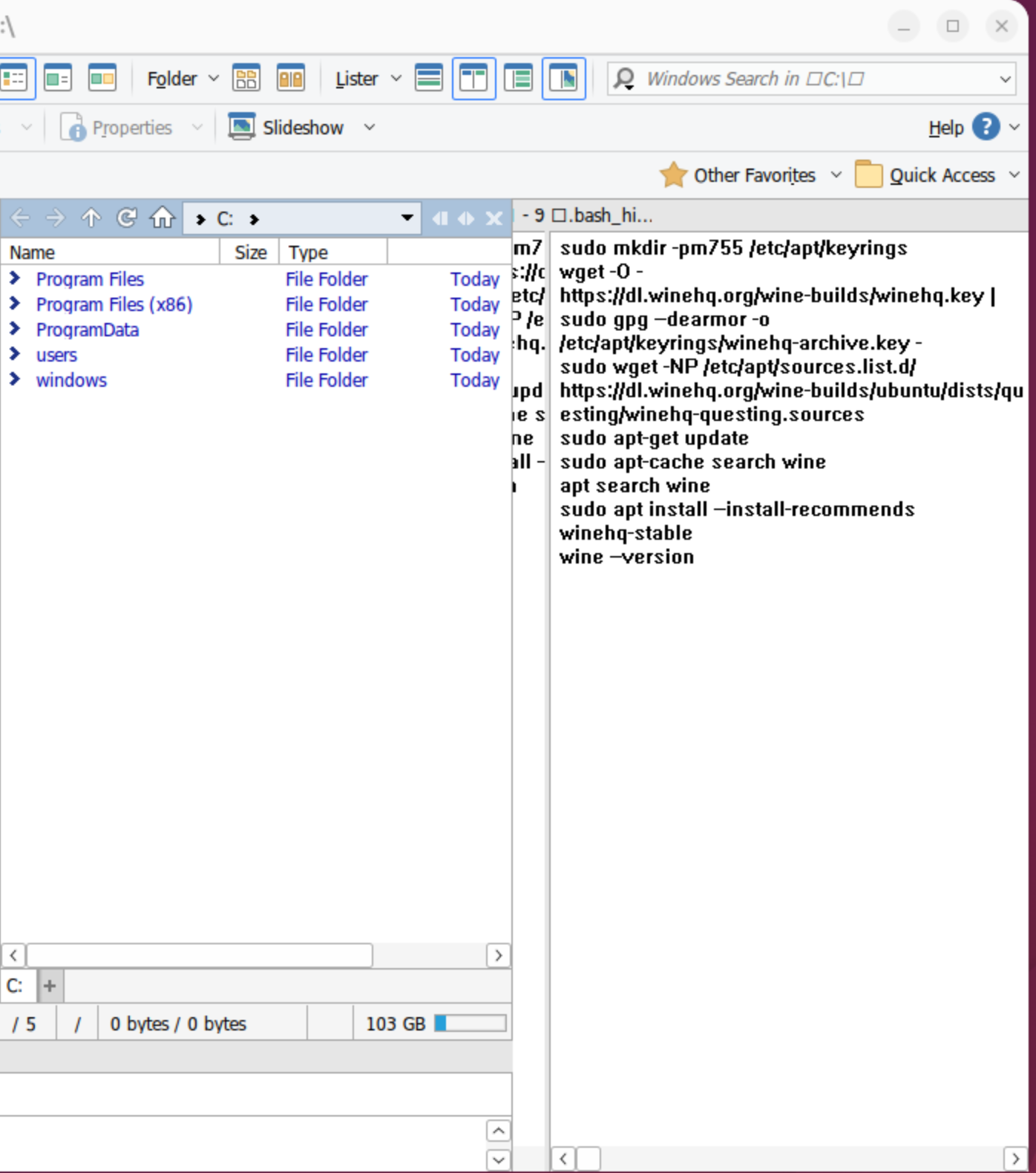The image size is (1036, 1173).
Task: Refresh the C: folder listing
Action: 127,218
